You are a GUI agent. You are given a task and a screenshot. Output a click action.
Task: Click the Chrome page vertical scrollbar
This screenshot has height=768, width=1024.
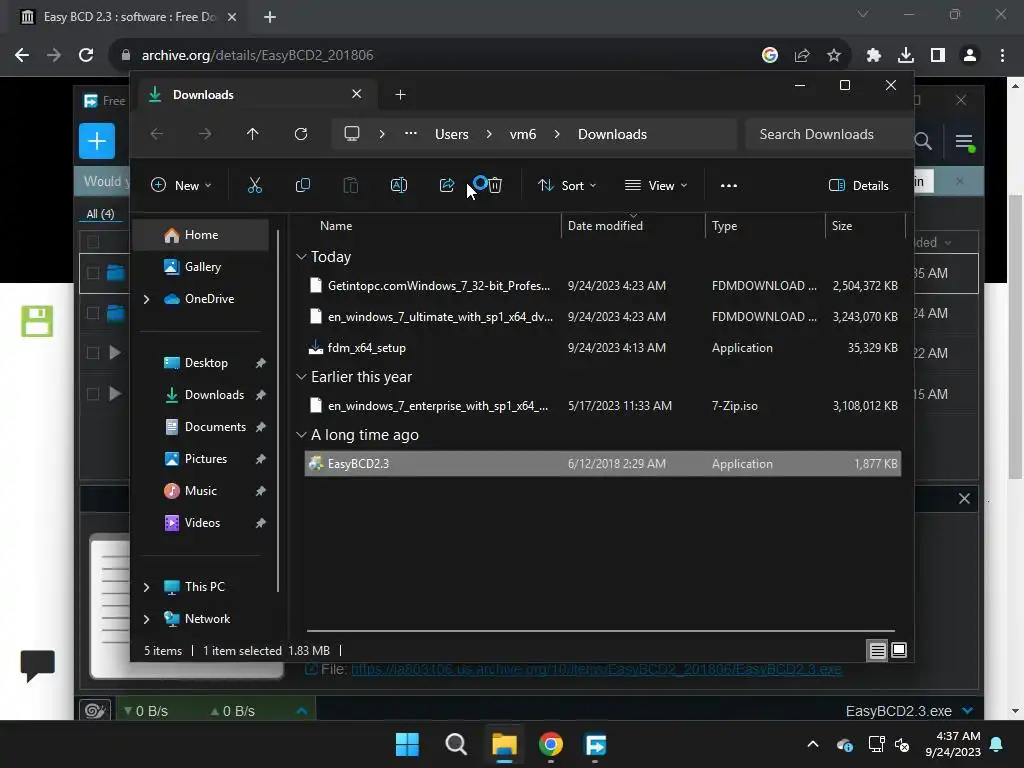1015,336
